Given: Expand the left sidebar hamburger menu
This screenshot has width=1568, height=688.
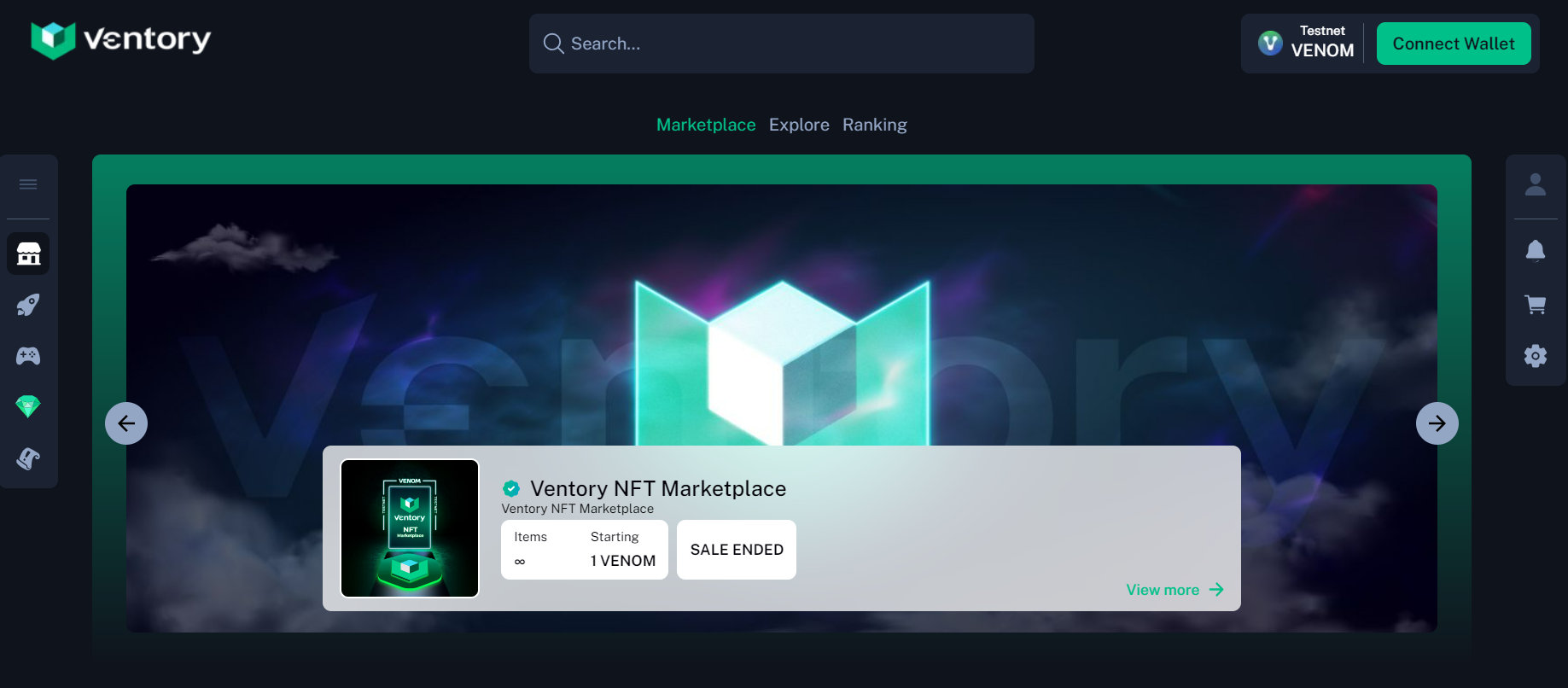Looking at the screenshot, I should 28,184.
